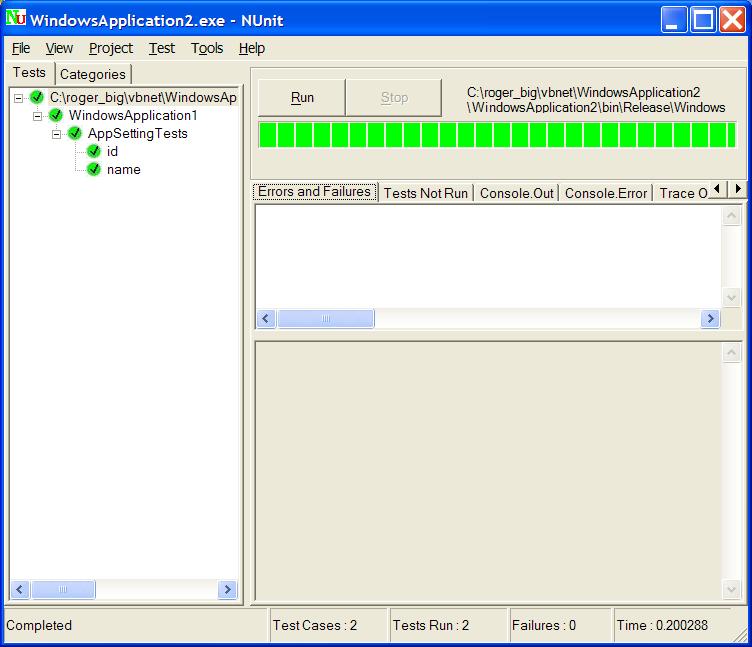Click the test tree horizontal scrollbar thumb
The height and width of the screenshot is (647, 752).
[63, 589]
